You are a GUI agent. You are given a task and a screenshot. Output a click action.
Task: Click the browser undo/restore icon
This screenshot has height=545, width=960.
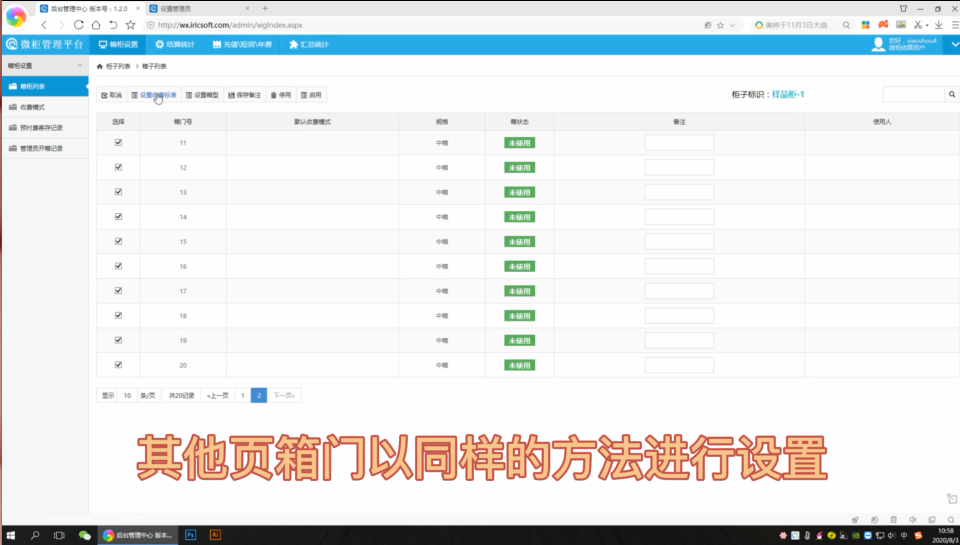113,25
